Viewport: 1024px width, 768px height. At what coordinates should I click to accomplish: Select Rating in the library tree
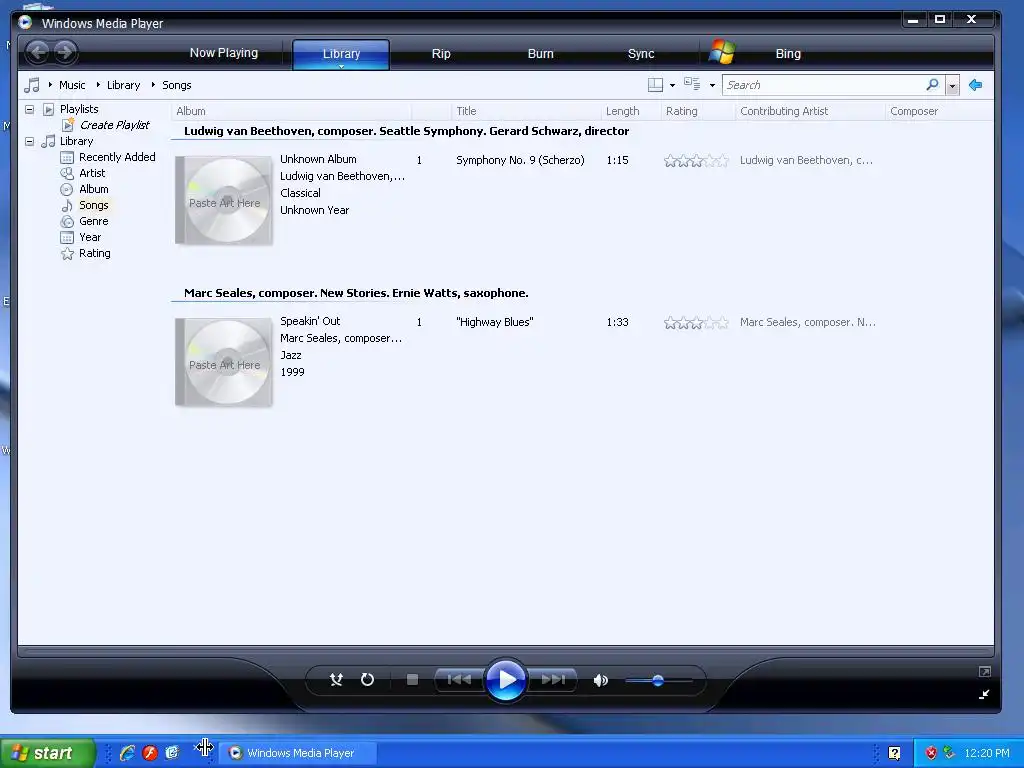[x=94, y=253]
